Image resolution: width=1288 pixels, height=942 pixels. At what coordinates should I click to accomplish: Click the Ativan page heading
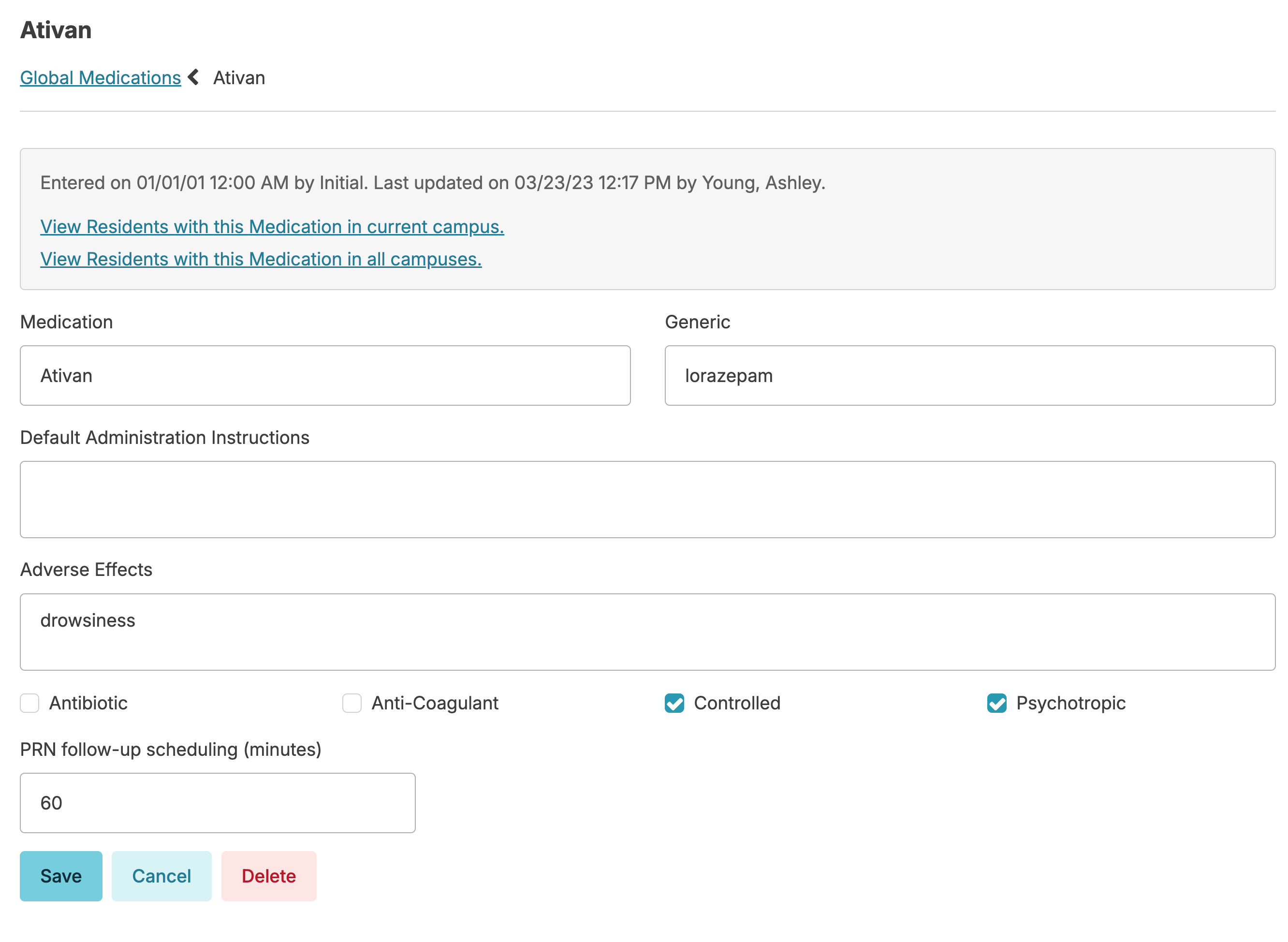[56, 29]
